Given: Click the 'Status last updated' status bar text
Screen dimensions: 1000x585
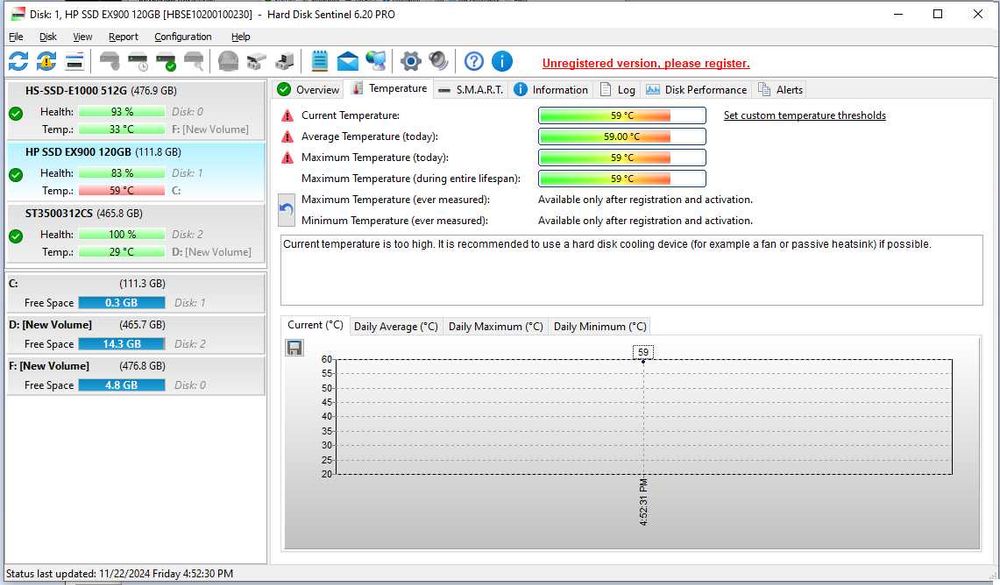Looking at the screenshot, I should point(119,574).
